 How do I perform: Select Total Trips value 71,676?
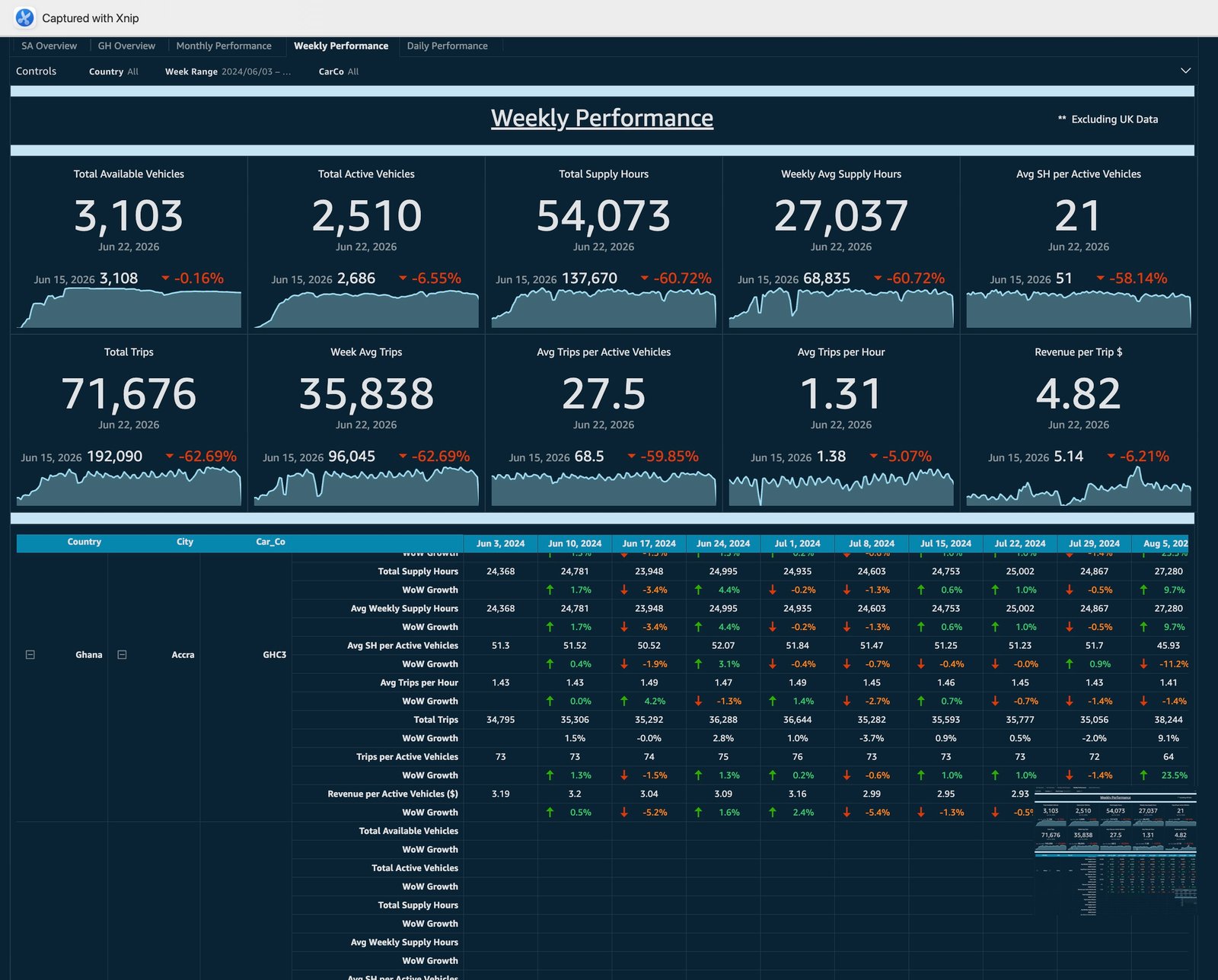click(129, 393)
